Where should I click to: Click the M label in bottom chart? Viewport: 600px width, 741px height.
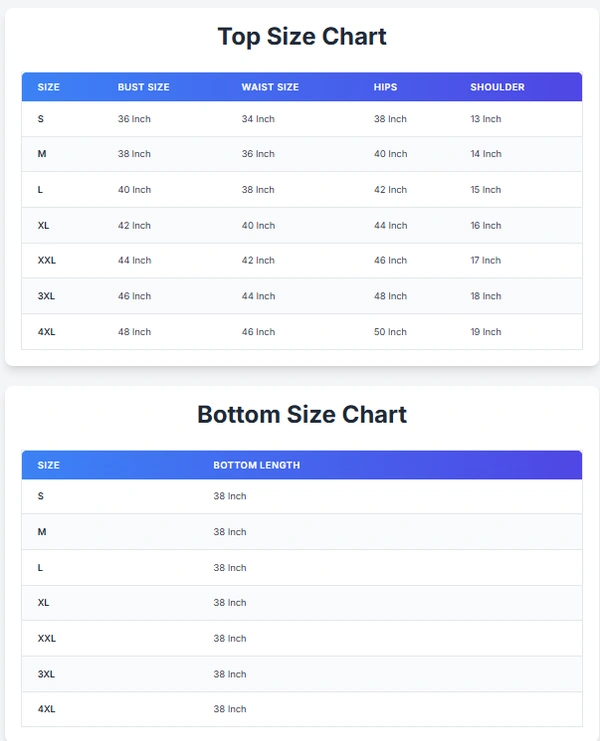point(42,532)
